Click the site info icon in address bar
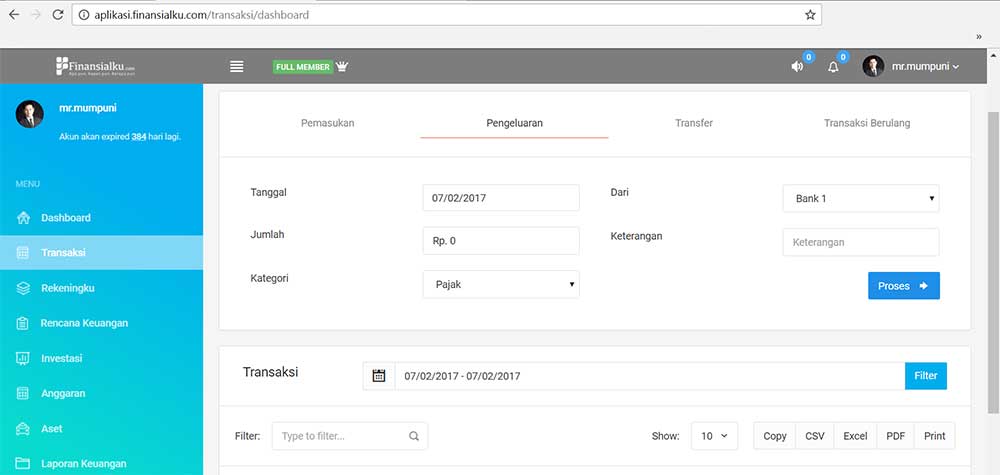 tap(84, 15)
